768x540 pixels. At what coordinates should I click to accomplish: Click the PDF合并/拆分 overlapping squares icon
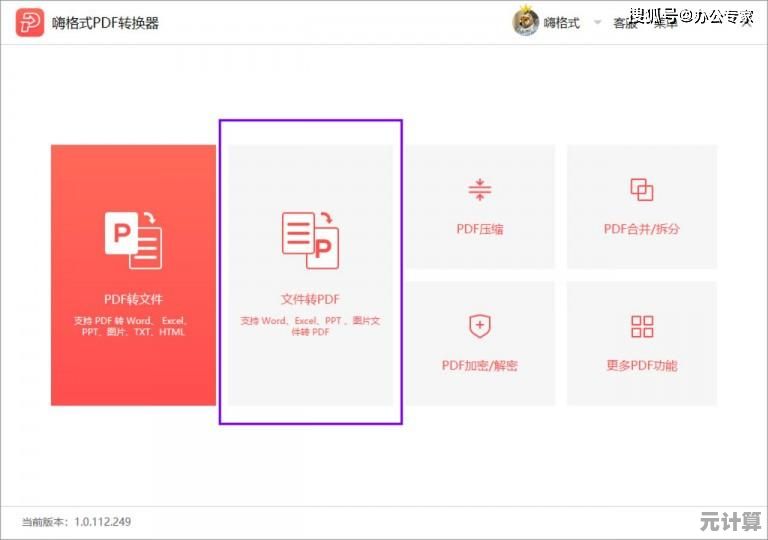coord(642,190)
